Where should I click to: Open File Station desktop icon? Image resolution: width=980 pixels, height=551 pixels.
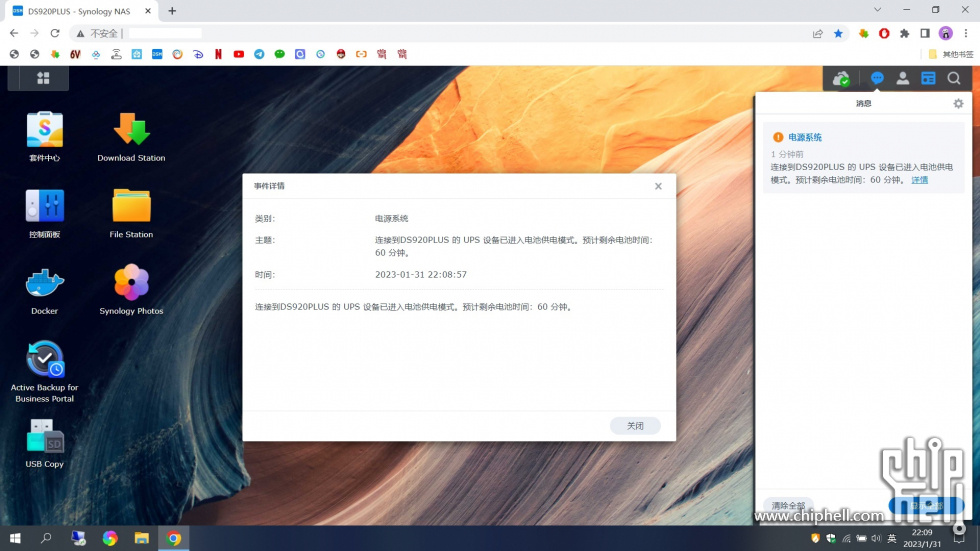(x=131, y=214)
